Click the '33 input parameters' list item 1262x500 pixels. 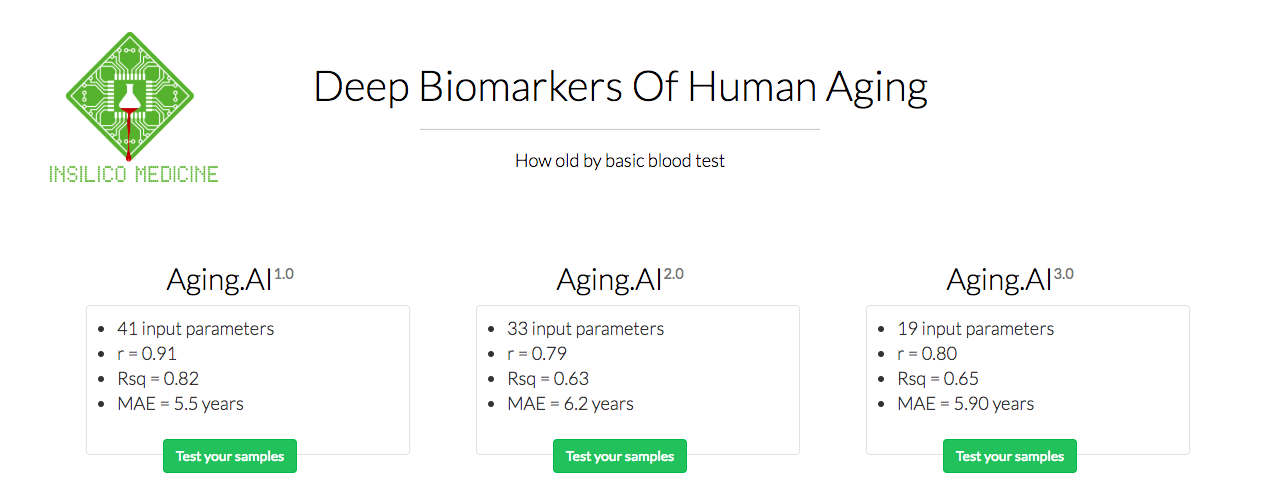585,329
